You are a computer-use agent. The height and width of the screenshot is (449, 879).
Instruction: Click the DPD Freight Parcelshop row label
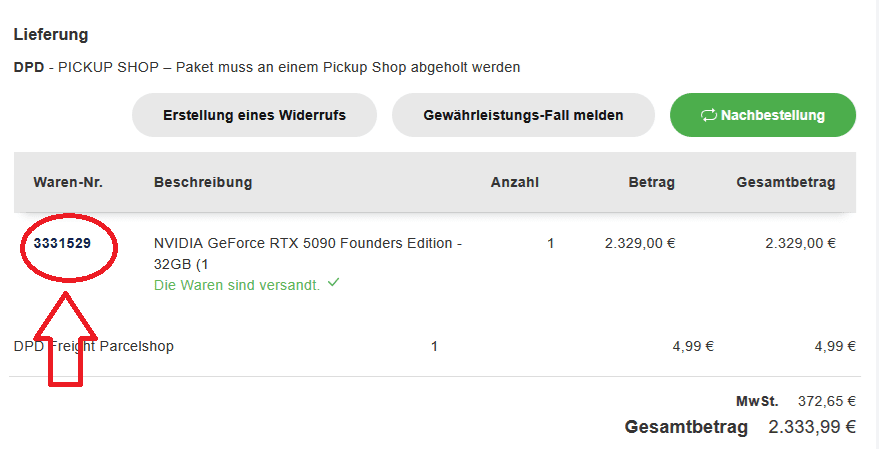pyautogui.click(x=94, y=347)
